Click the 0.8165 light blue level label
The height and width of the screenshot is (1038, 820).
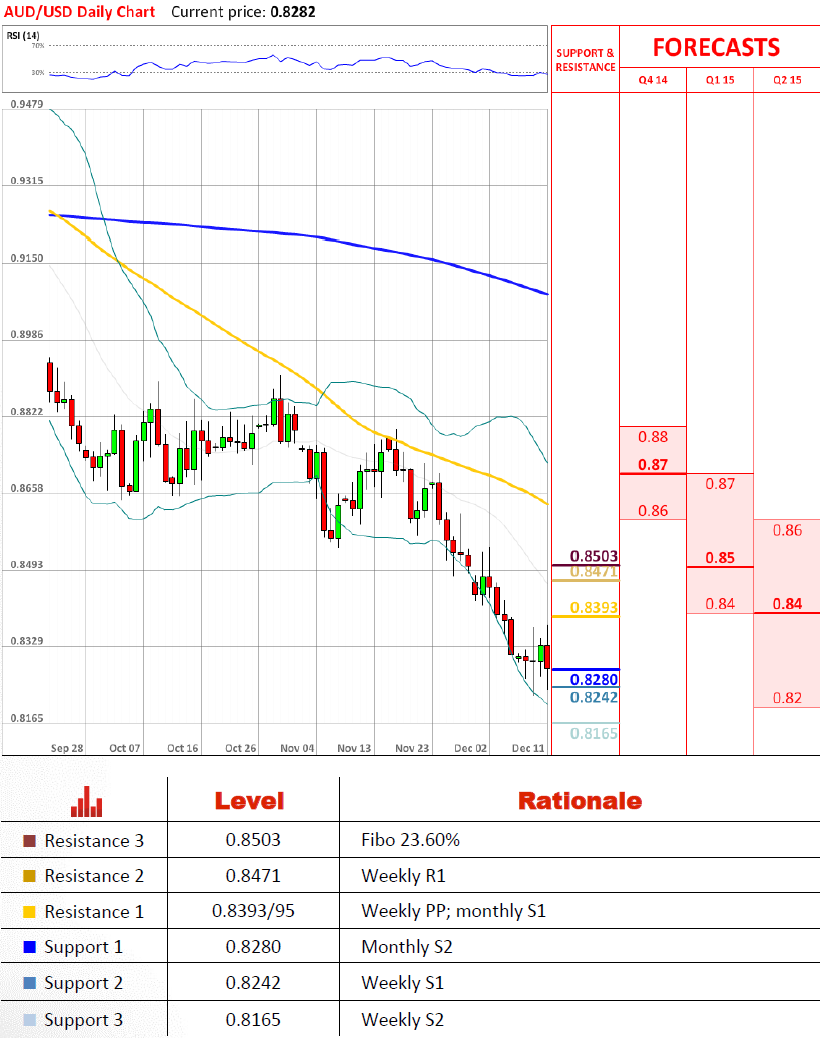[x=594, y=733]
